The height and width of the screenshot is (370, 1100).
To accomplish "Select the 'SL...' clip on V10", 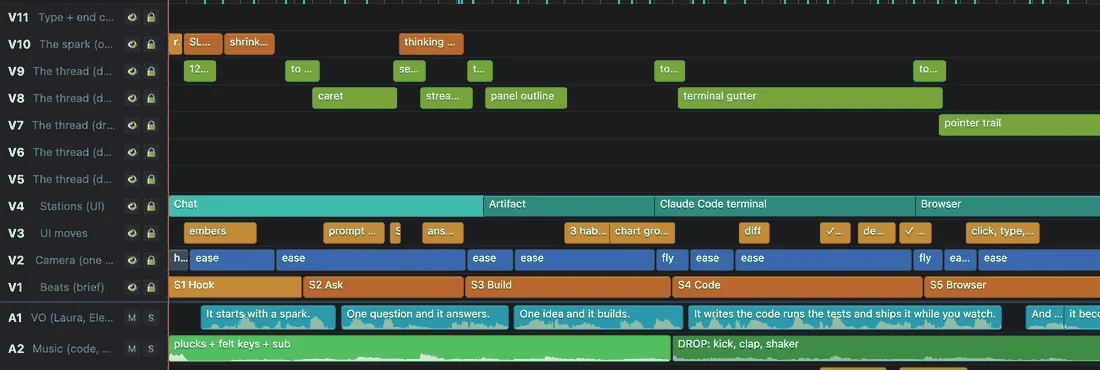I will (x=203, y=44).
